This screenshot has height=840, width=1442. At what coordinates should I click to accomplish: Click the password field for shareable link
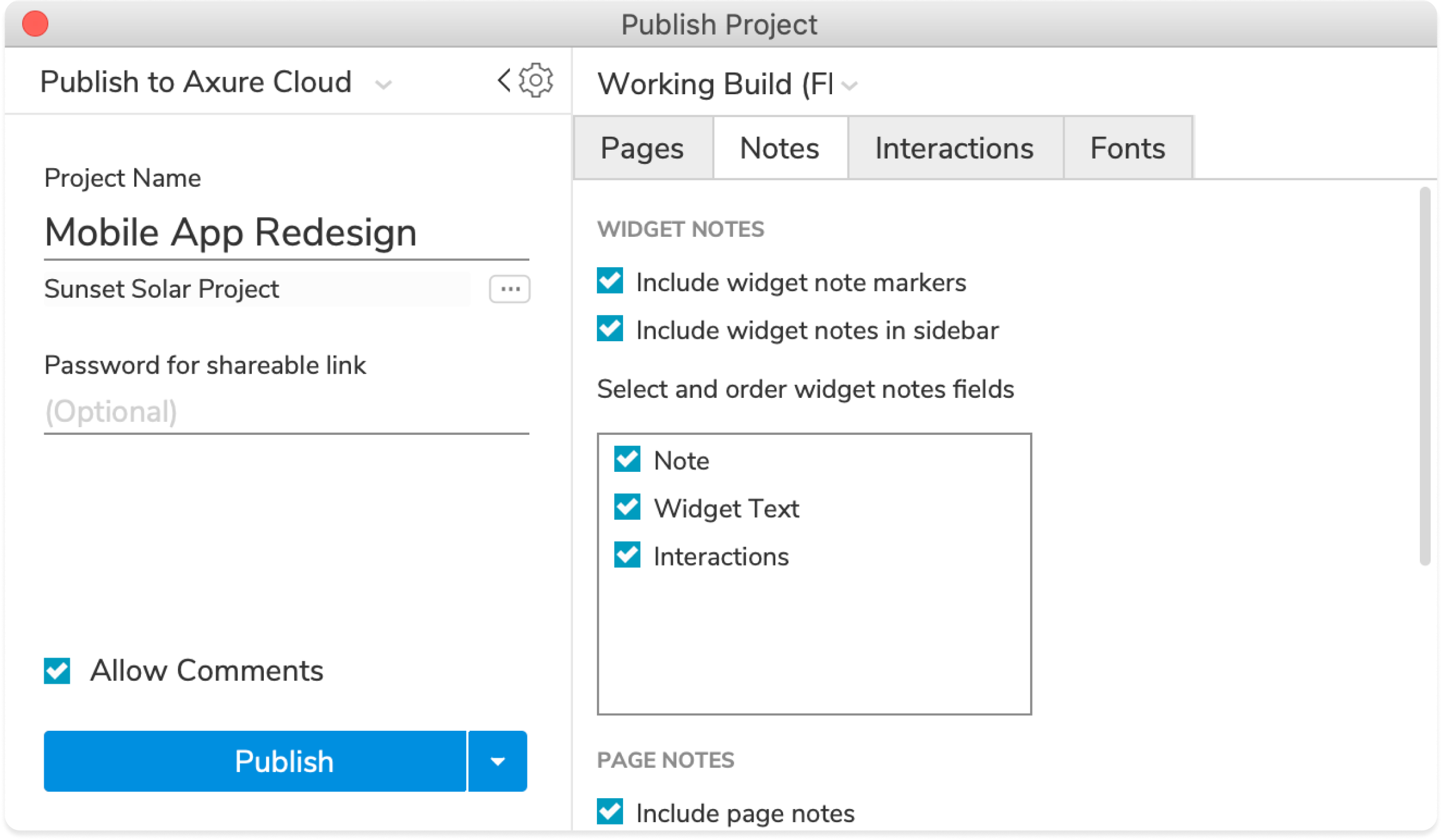pos(286,412)
